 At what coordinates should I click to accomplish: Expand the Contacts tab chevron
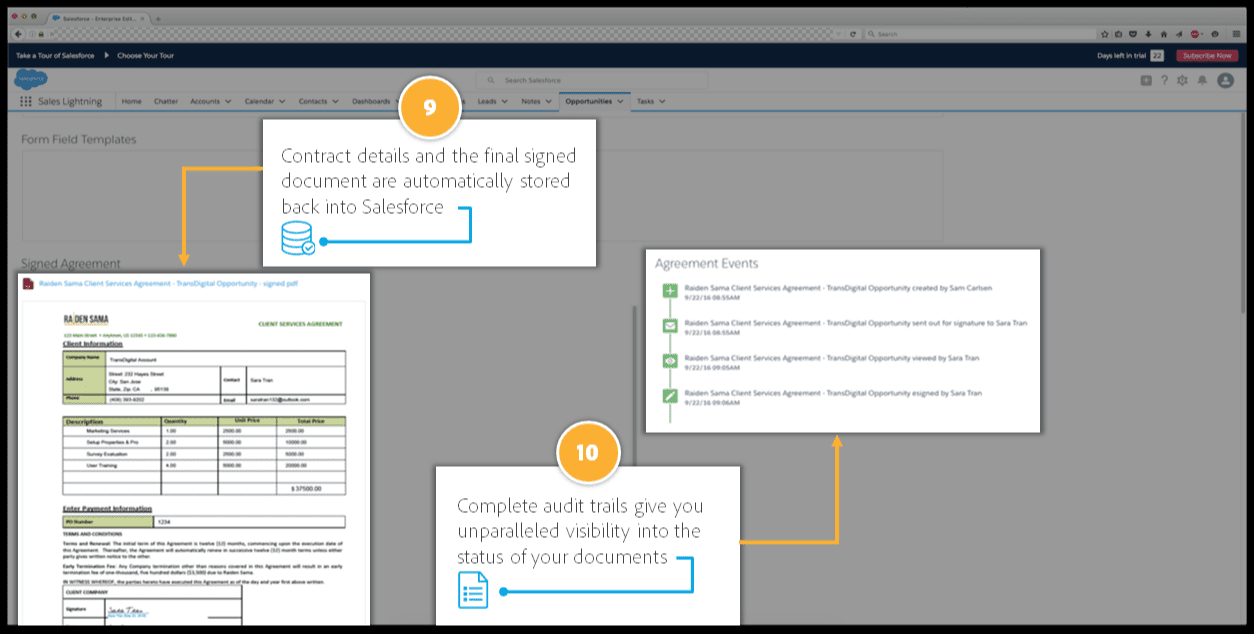(336, 101)
